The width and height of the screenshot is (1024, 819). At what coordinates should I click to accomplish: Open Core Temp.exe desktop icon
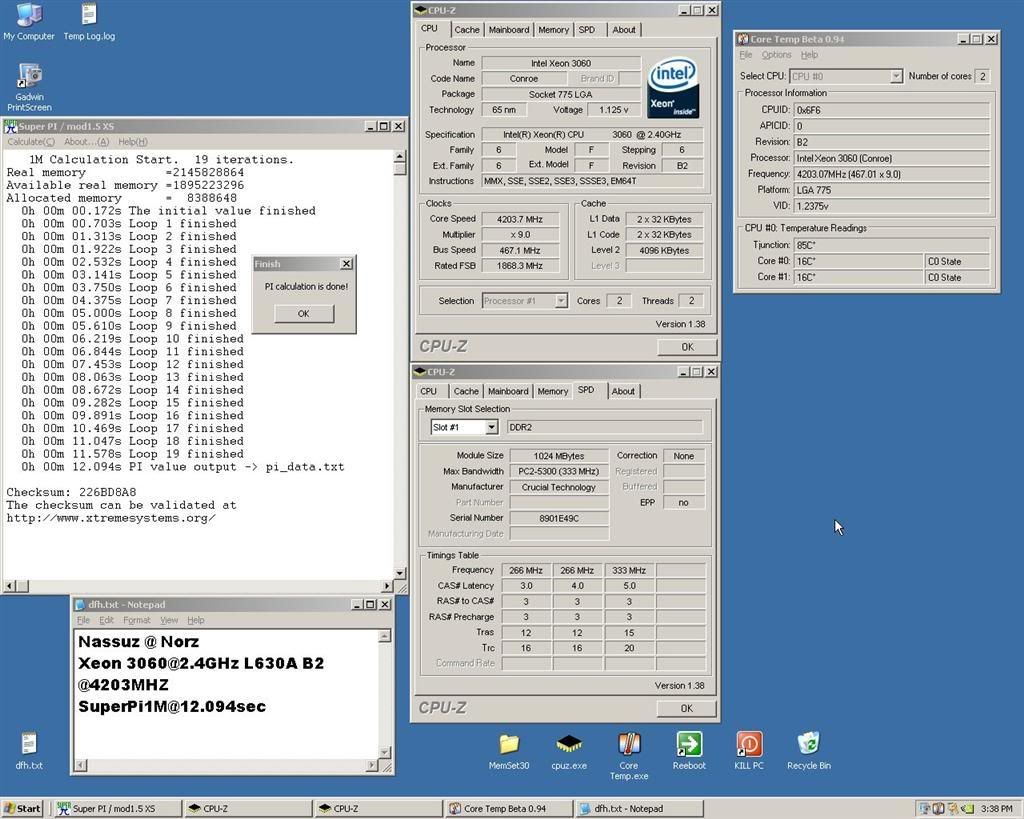coord(628,745)
